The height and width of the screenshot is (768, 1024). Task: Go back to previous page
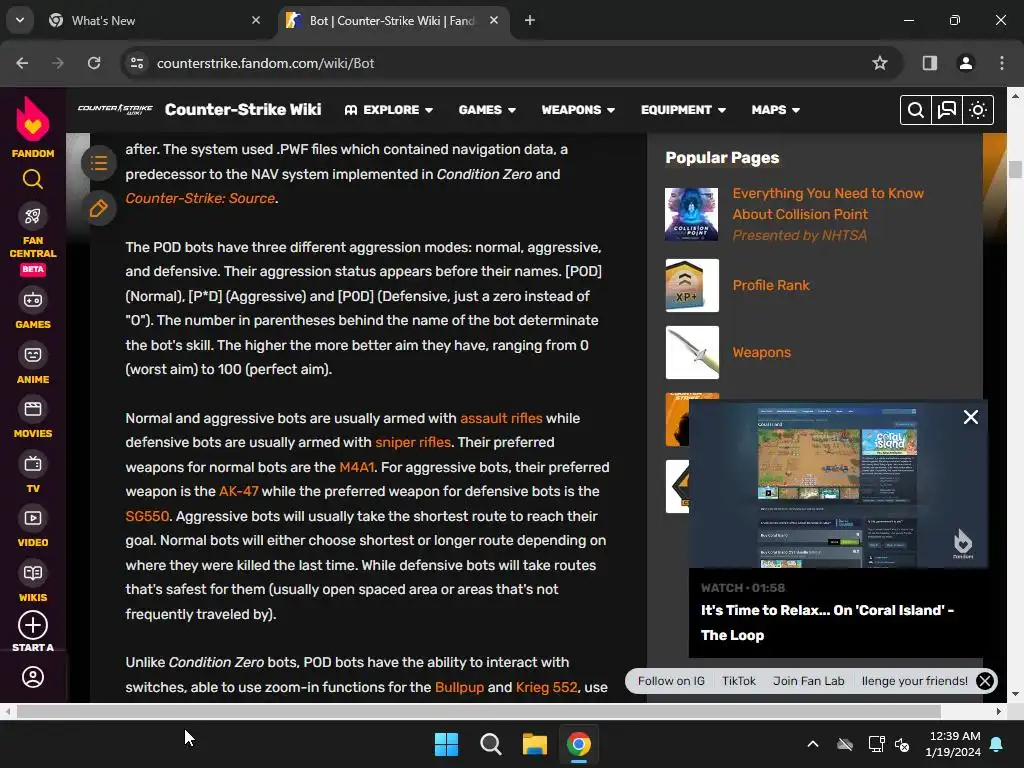click(22, 63)
